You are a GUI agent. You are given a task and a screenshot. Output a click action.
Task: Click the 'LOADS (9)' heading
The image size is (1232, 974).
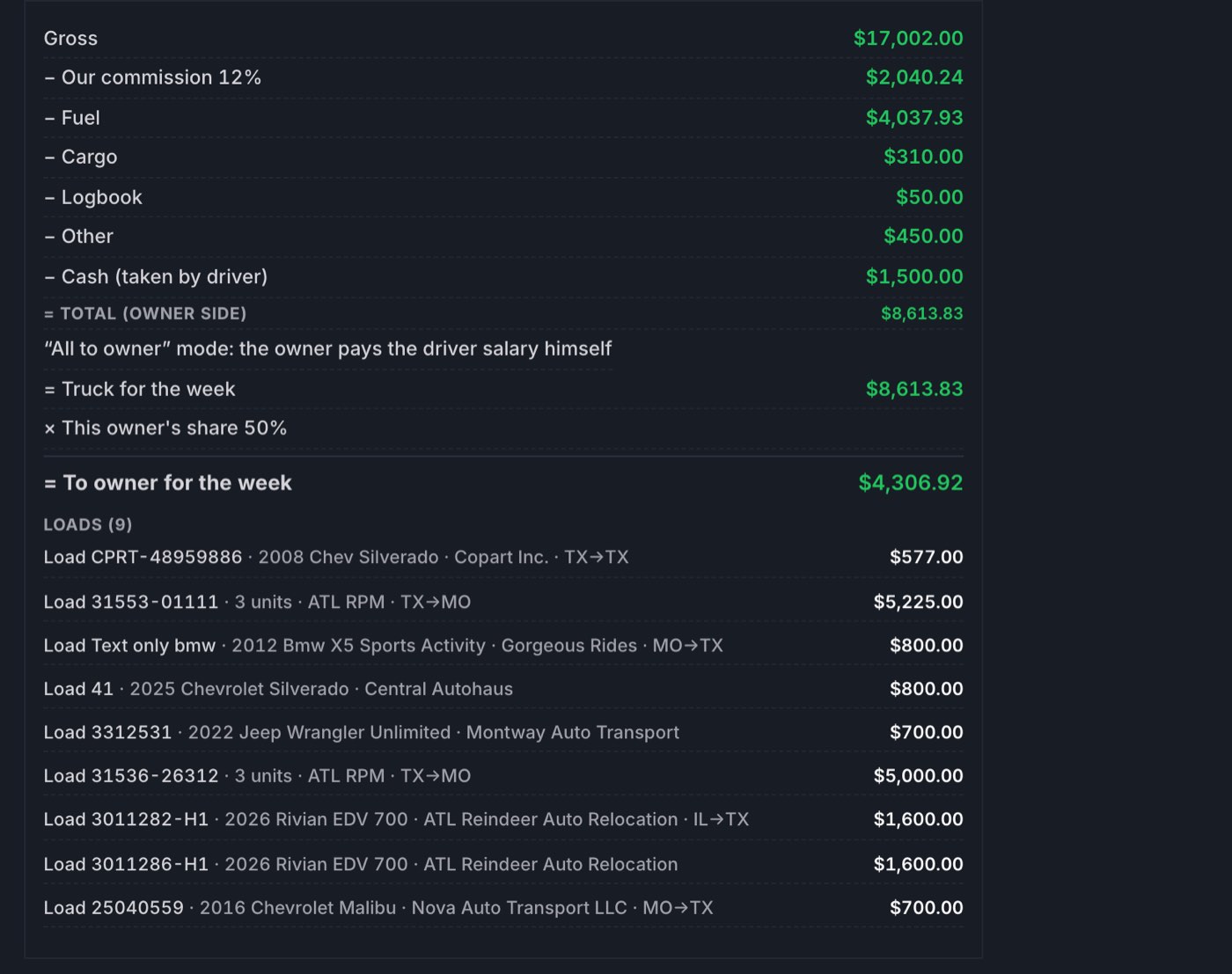[x=88, y=524]
